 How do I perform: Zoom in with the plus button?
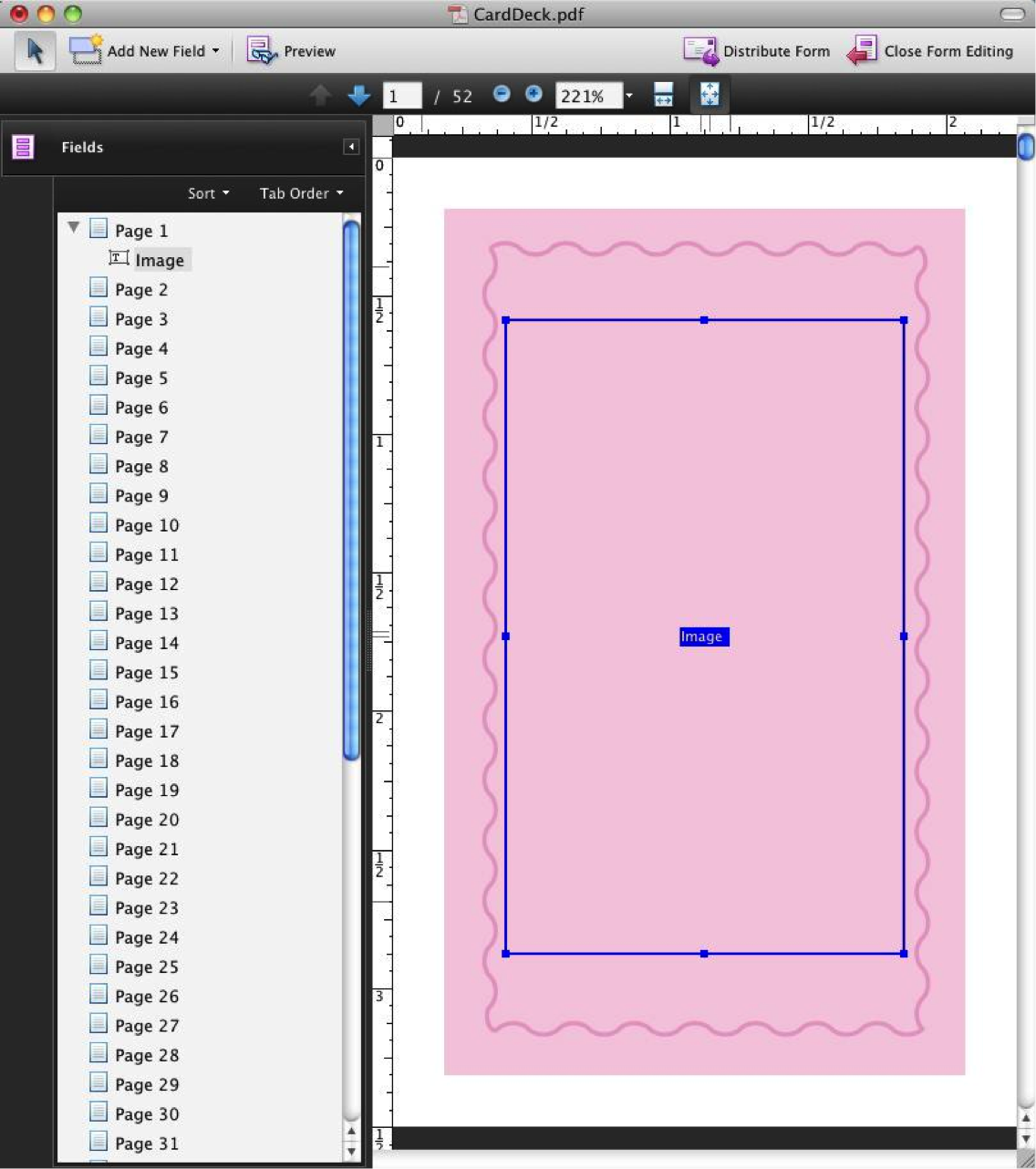[x=534, y=94]
